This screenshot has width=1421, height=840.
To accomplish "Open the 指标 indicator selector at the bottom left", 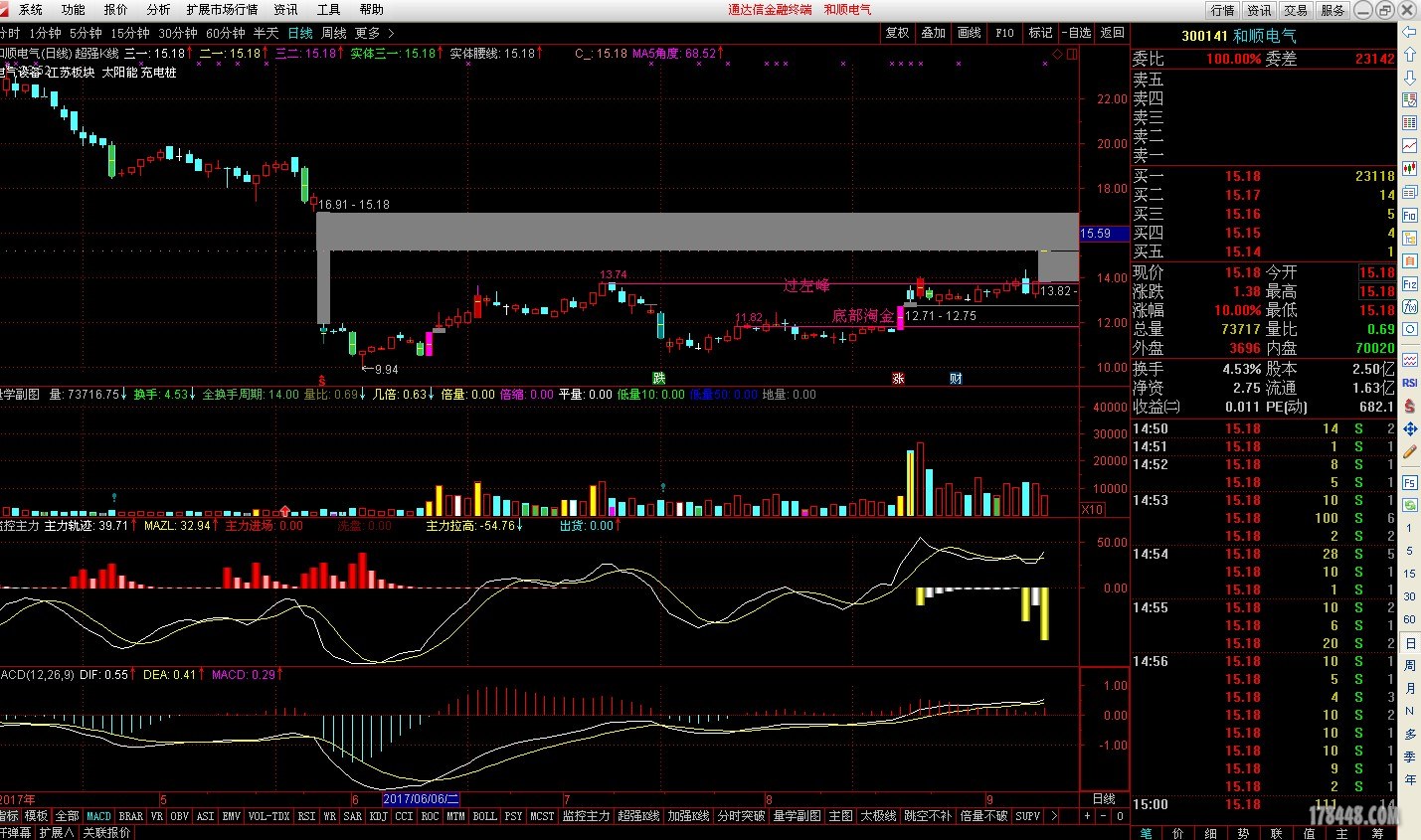I will (9, 816).
